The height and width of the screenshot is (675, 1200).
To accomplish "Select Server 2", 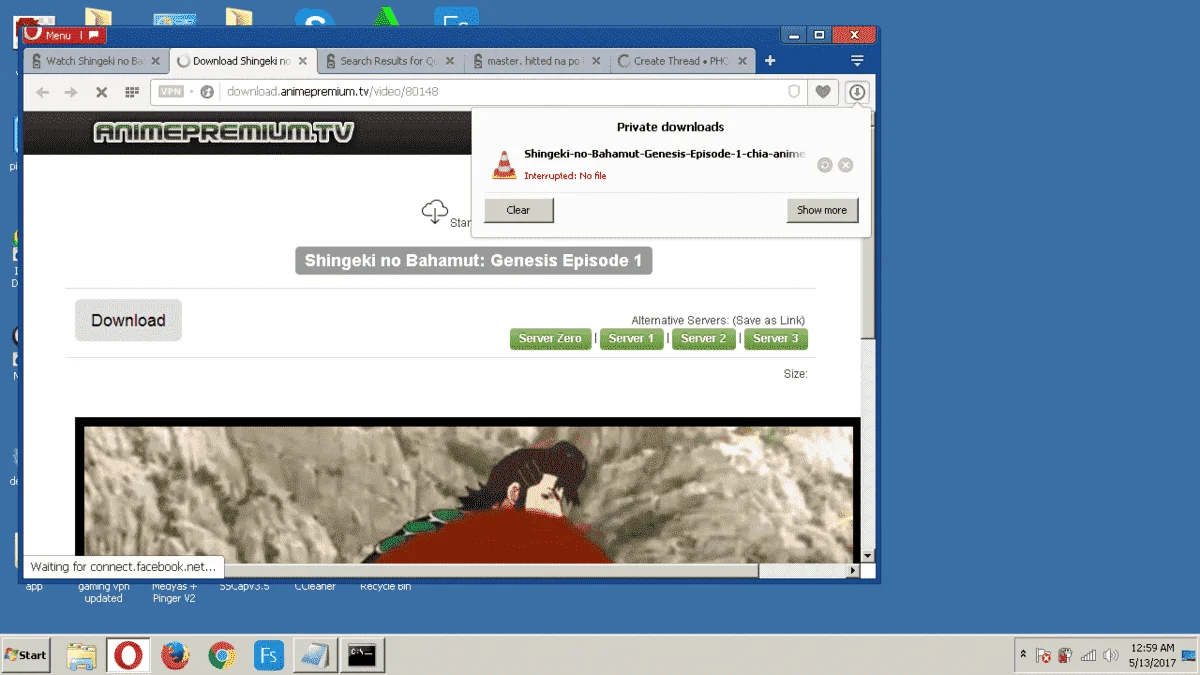I will pos(703,339).
